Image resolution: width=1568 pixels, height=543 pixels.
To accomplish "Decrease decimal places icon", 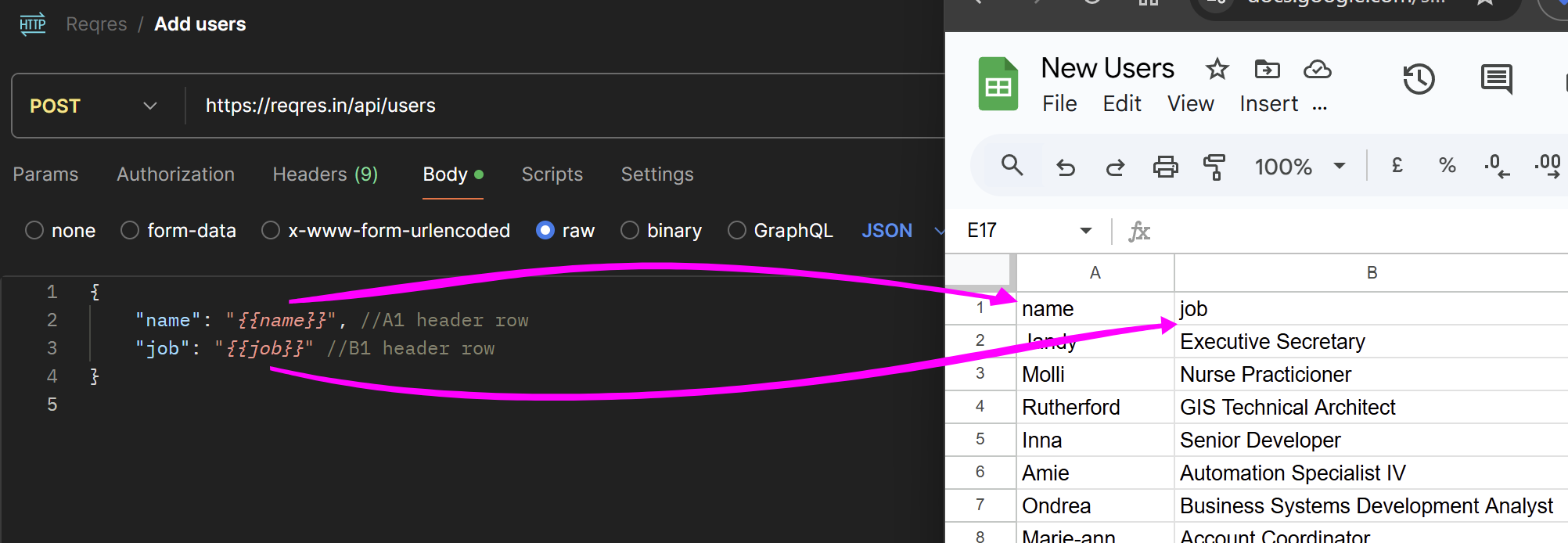I will 1497,166.
